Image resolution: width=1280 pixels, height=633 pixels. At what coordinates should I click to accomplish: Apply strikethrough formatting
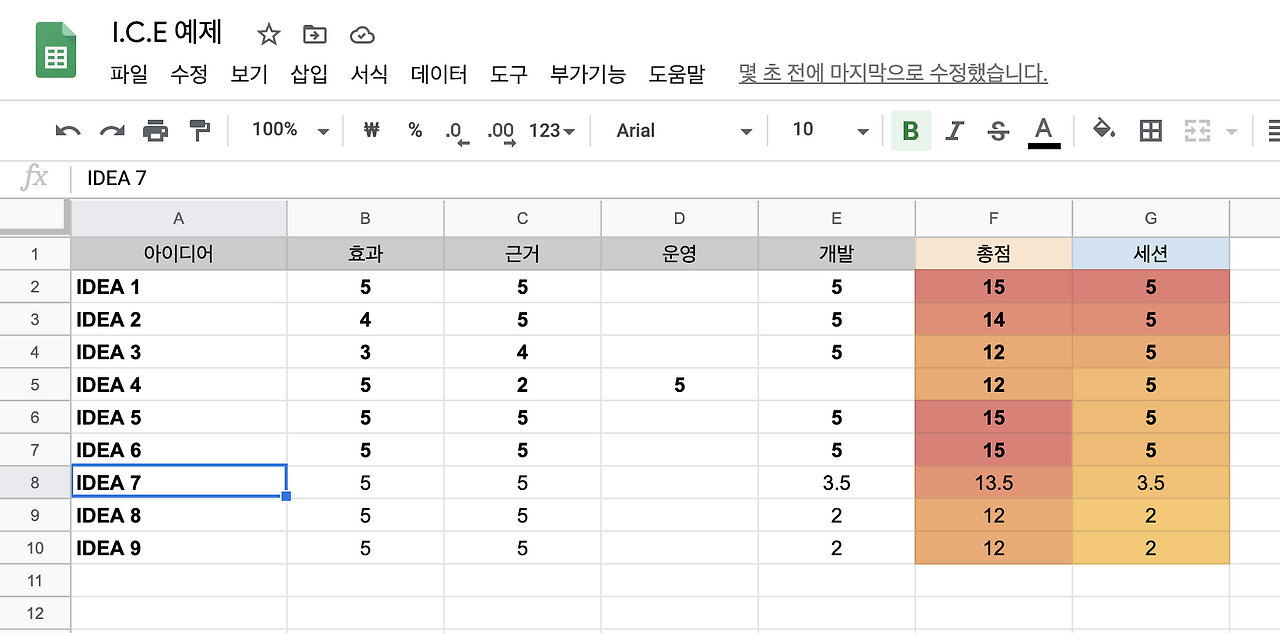coord(998,130)
